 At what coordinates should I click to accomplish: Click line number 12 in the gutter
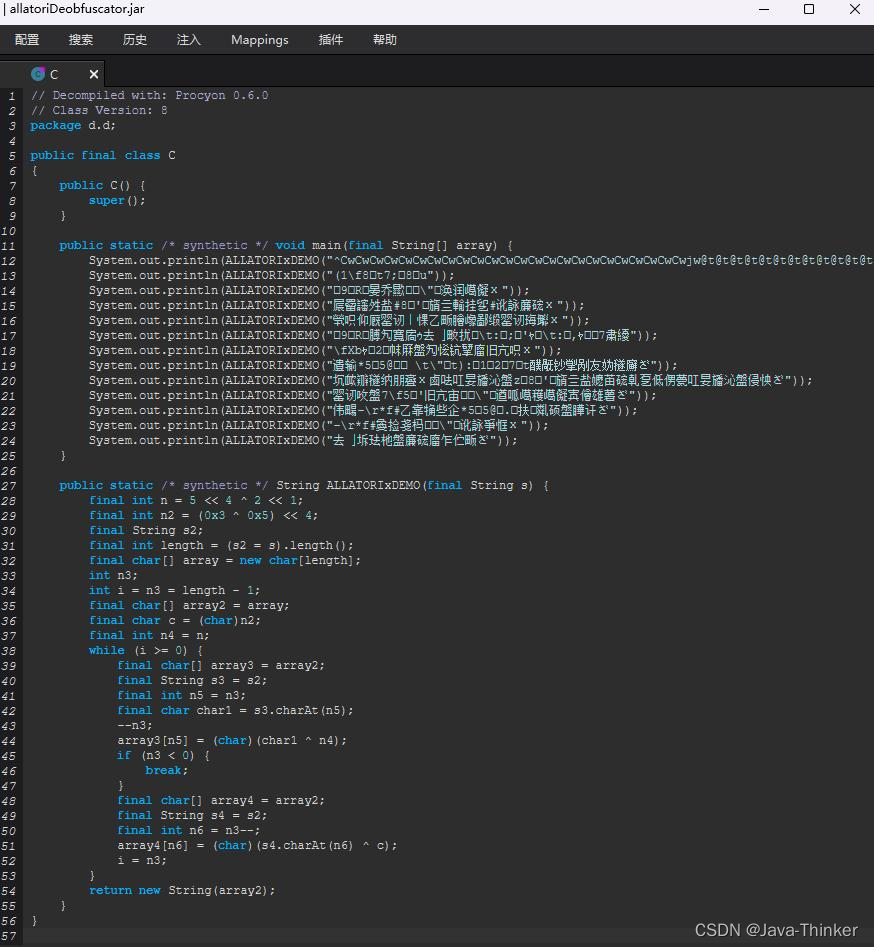pyautogui.click(x=8, y=261)
